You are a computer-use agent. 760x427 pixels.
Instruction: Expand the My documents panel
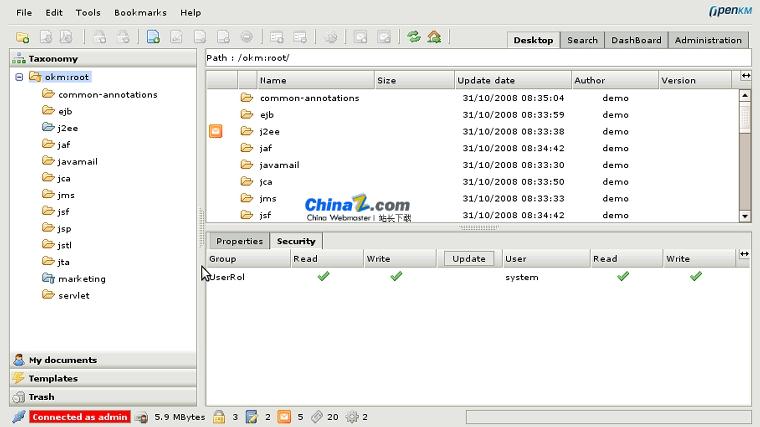[103, 360]
